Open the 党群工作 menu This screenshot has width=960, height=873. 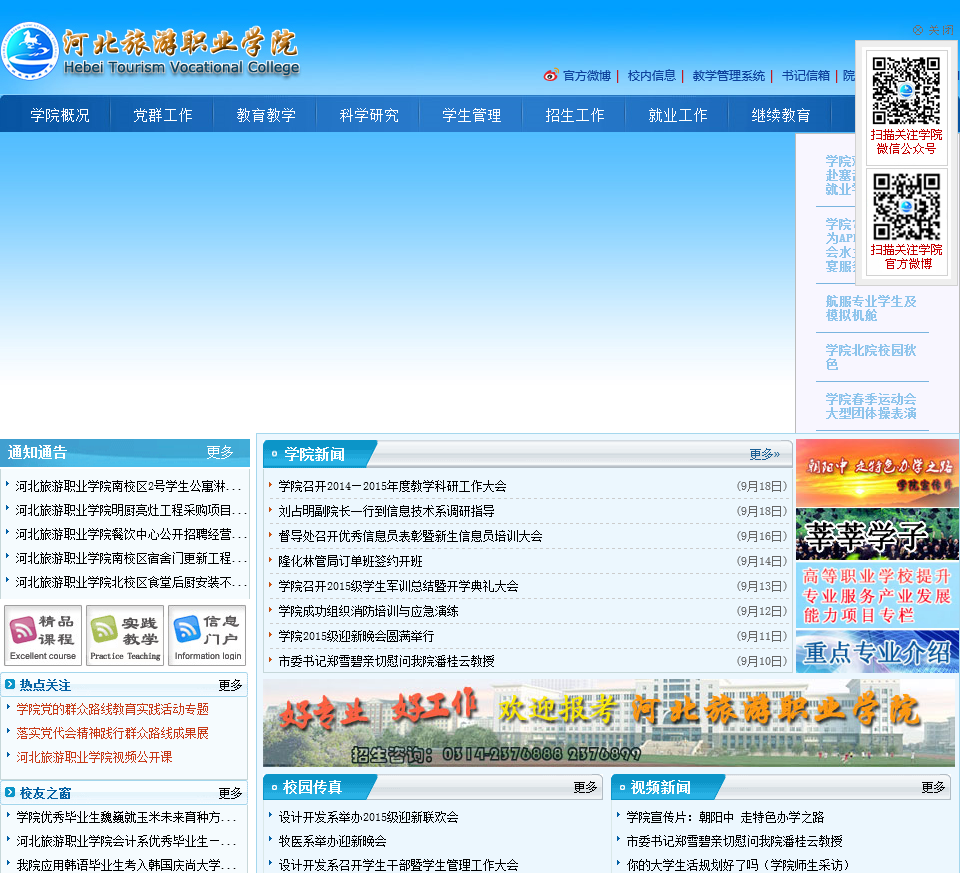(x=163, y=115)
